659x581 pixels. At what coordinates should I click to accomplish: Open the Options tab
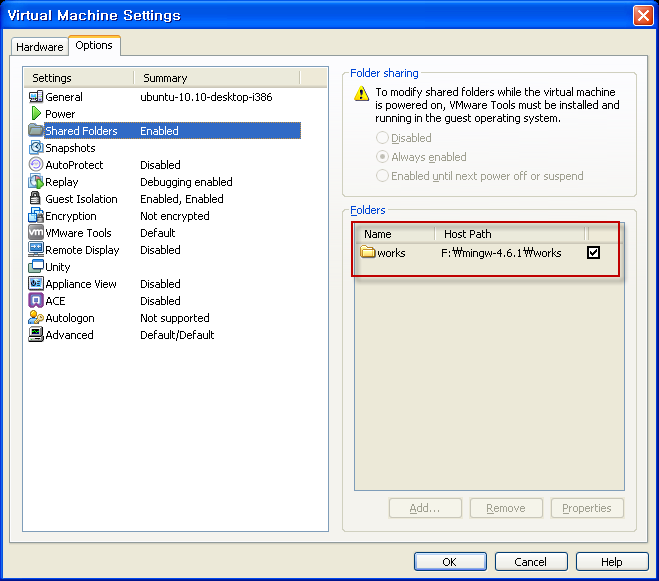[x=94, y=45]
